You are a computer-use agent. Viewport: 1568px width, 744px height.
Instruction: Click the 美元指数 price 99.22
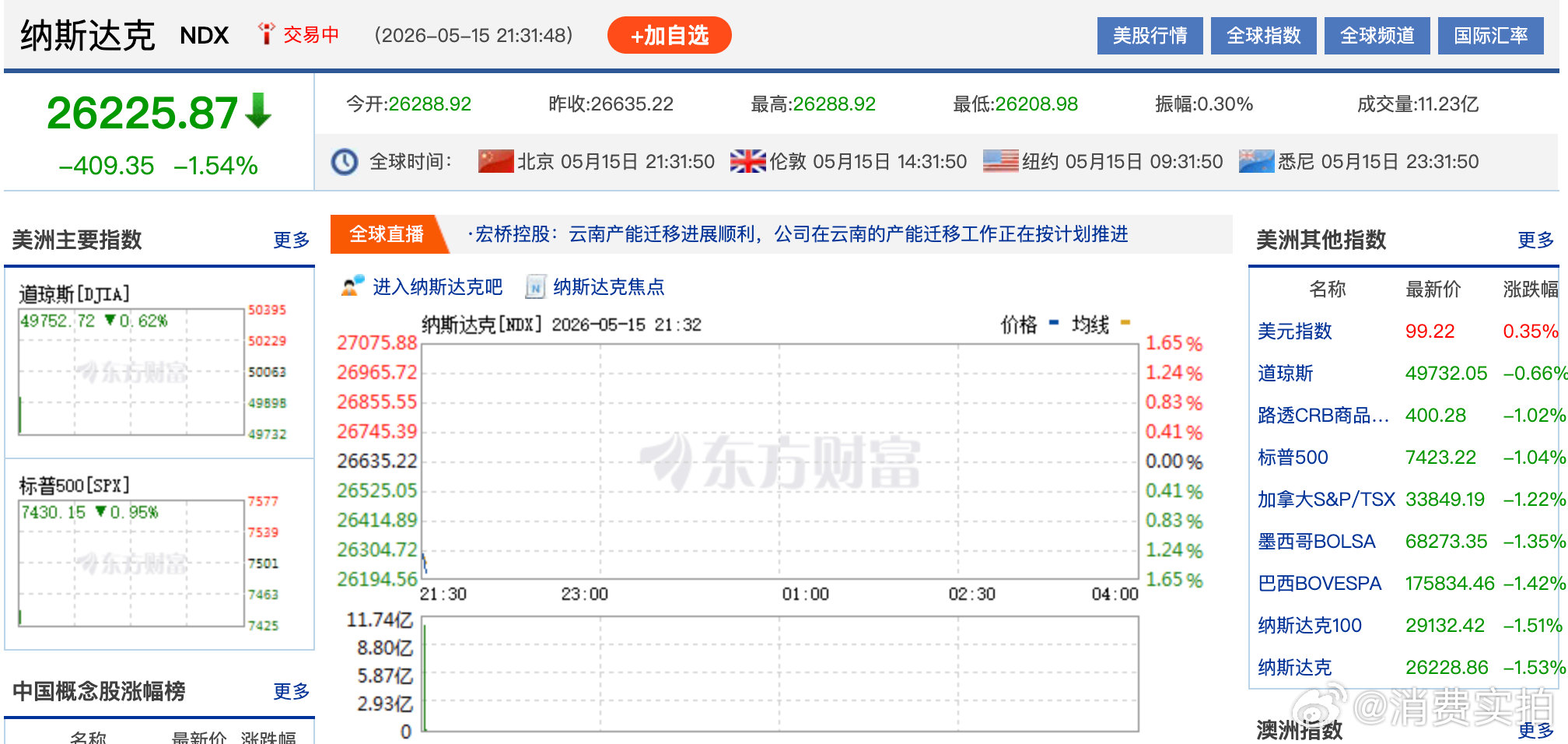click(x=1430, y=332)
